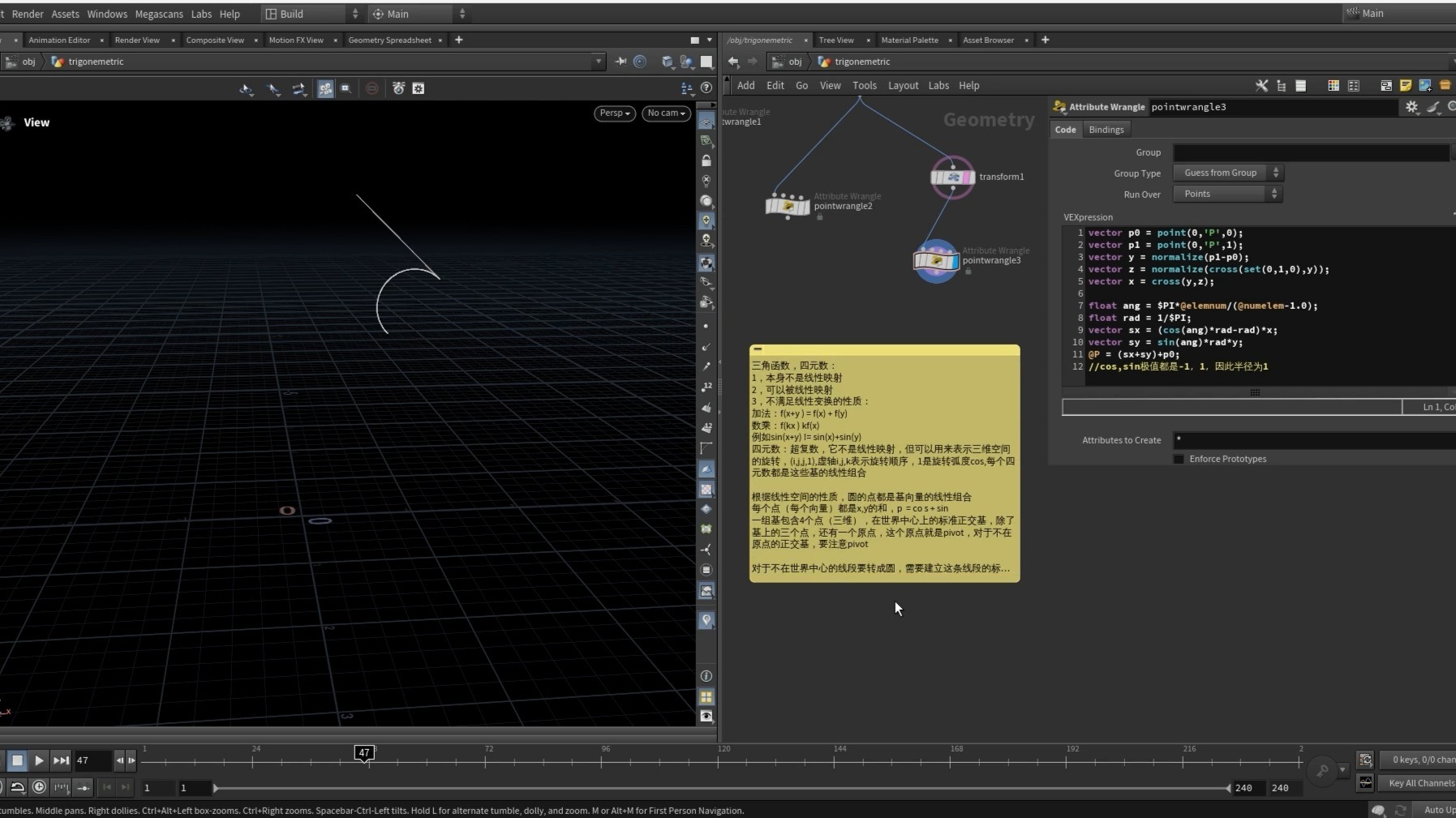Viewport: 1456px width, 818px height.
Task: Jump to the last frame
Action: [x=61, y=760]
